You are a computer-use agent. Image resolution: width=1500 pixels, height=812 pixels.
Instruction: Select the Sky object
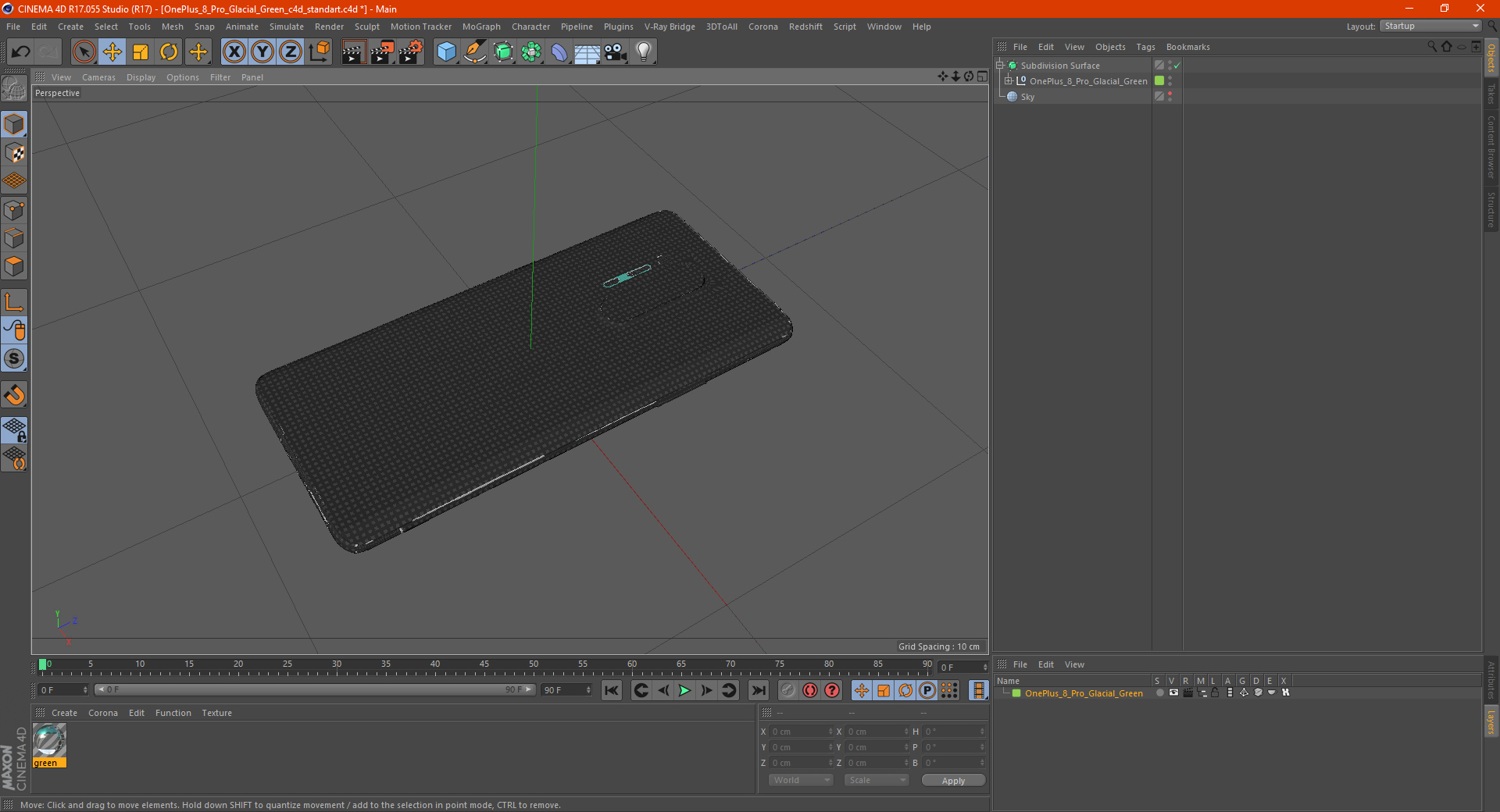point(1027,97)
